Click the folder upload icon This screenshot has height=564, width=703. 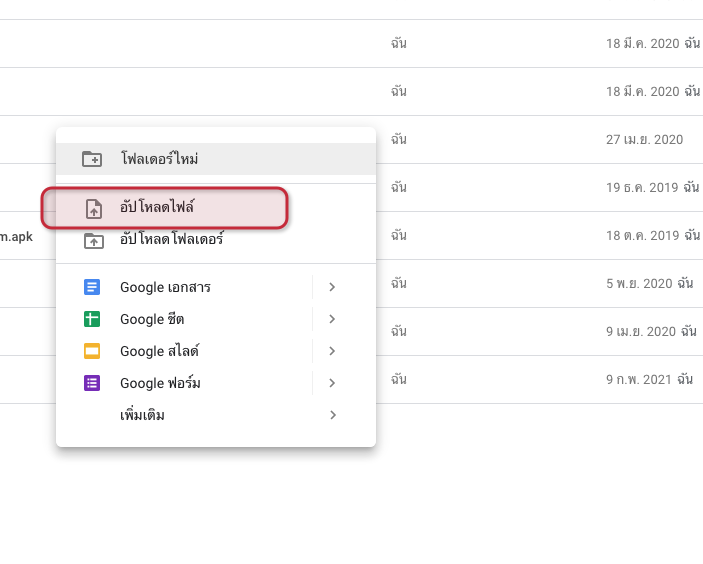point(94,241)
